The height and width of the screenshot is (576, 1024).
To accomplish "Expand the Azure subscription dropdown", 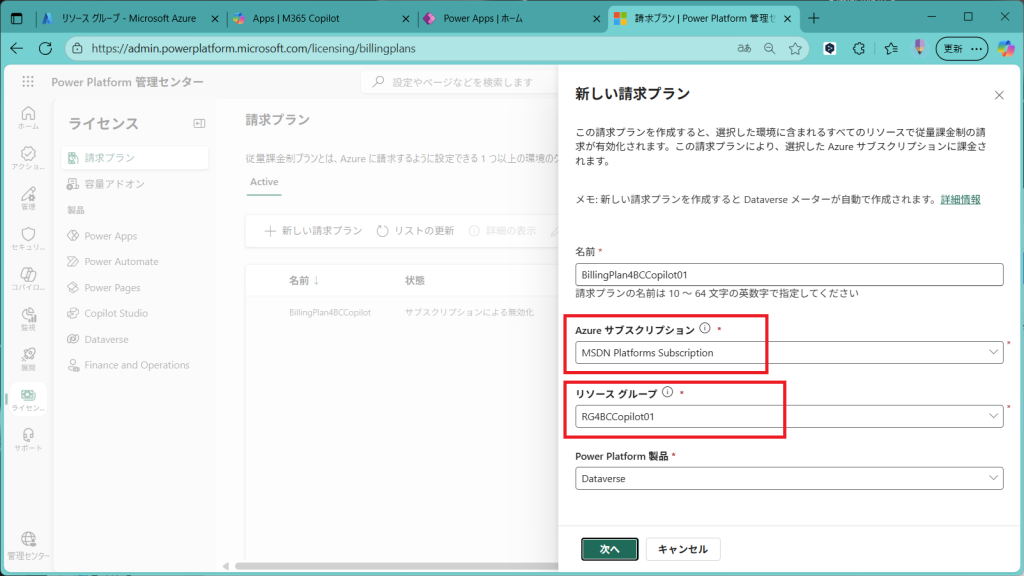I will (992, 352).
